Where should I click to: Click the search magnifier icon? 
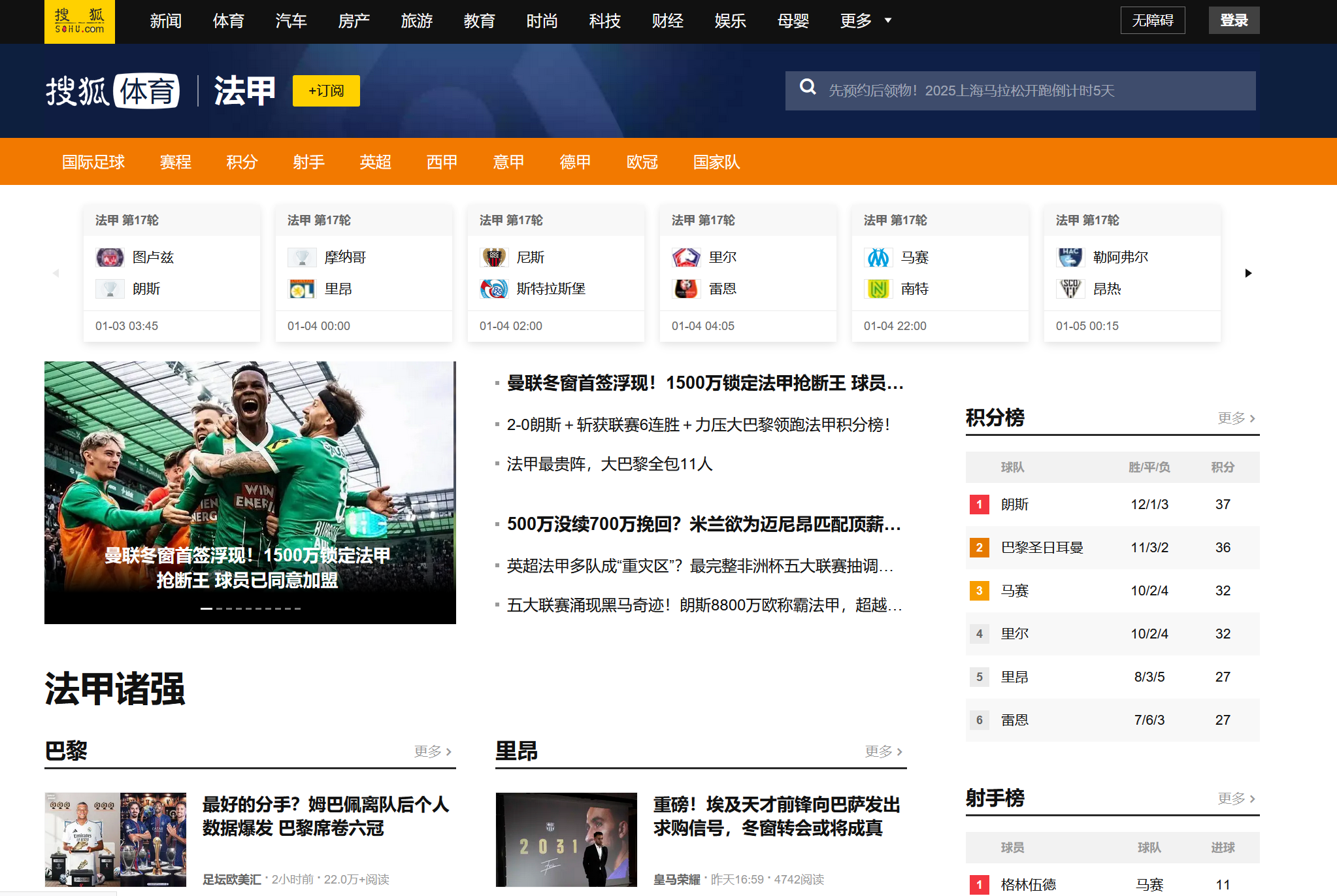point(808,87)
